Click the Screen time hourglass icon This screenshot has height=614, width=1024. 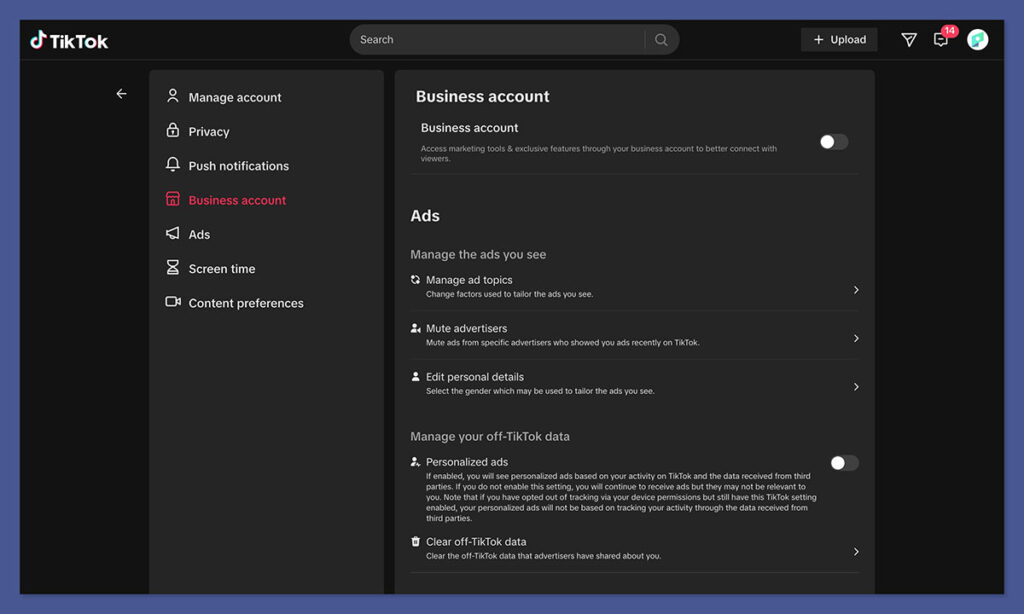click(173, 268)
